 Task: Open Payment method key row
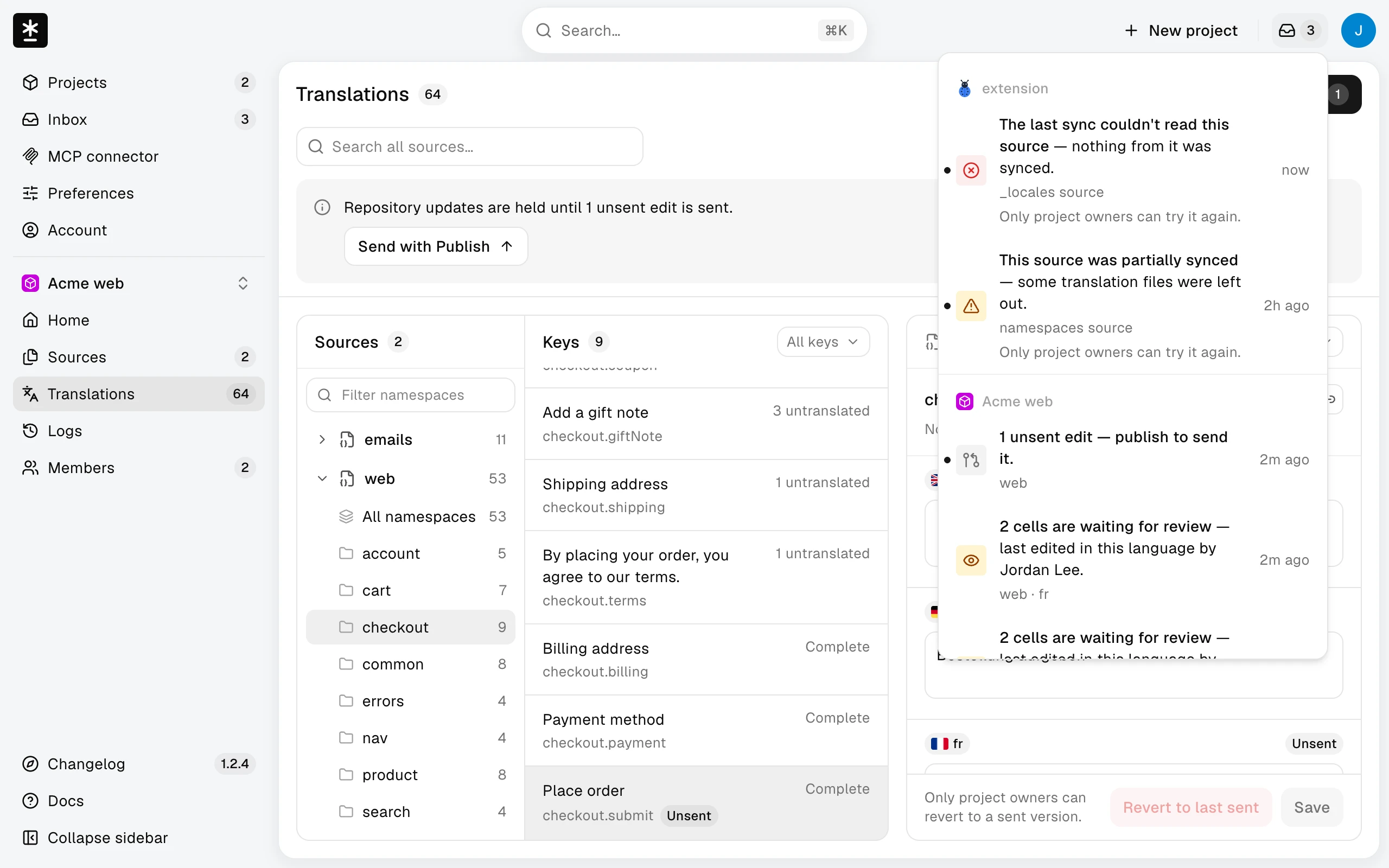point(706,731)
